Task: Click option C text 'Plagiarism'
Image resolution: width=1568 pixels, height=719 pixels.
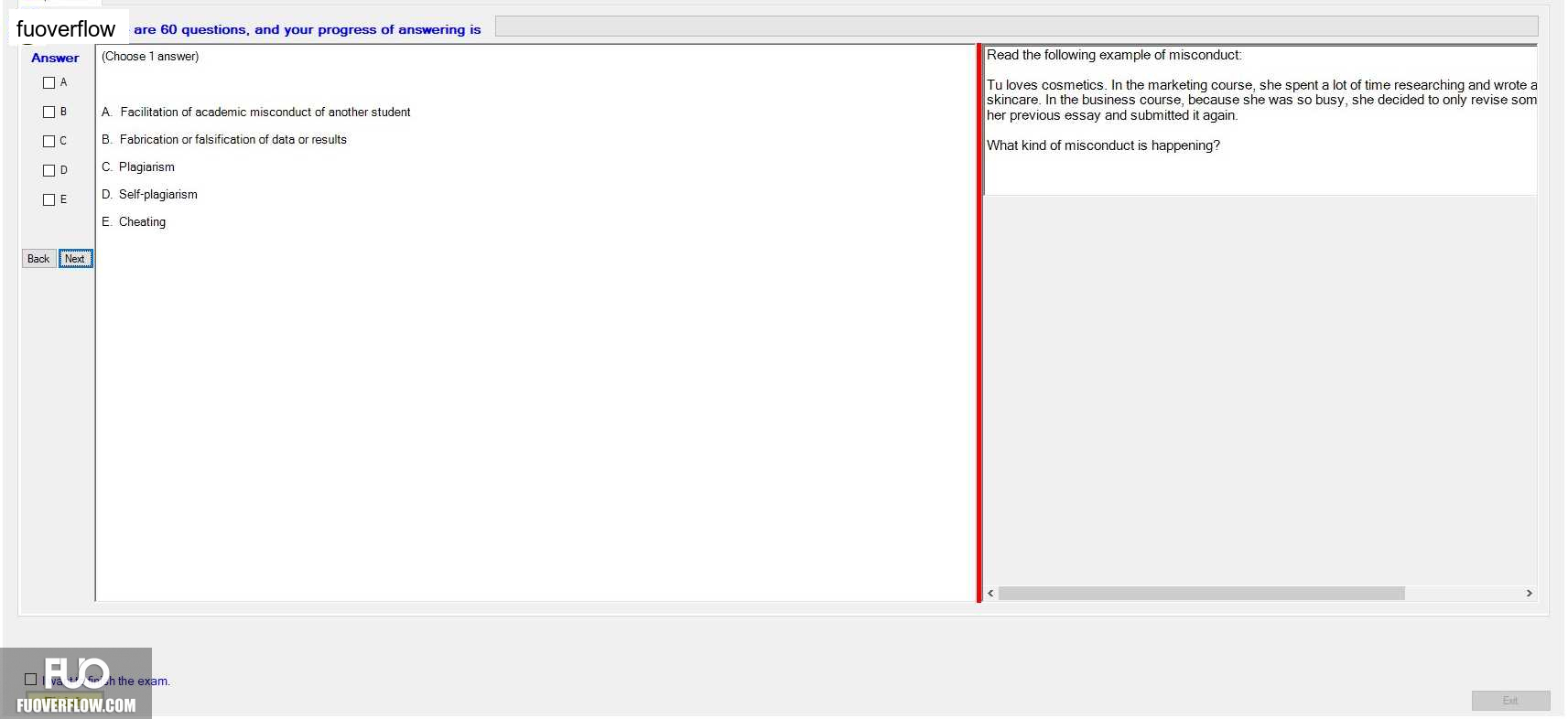Action: point(146,167)
